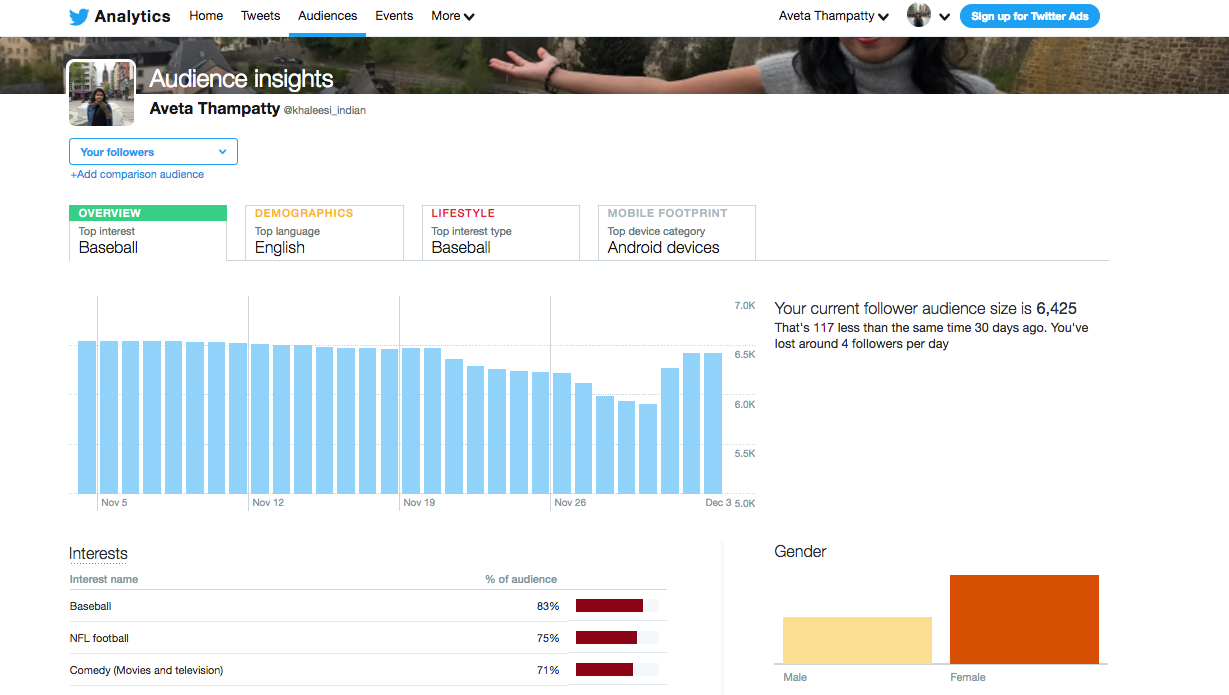Expand the chevron beside header avatar
The width and height of the screenshot is (1229, 695).
pyautogui.click(x=944, y=17)
